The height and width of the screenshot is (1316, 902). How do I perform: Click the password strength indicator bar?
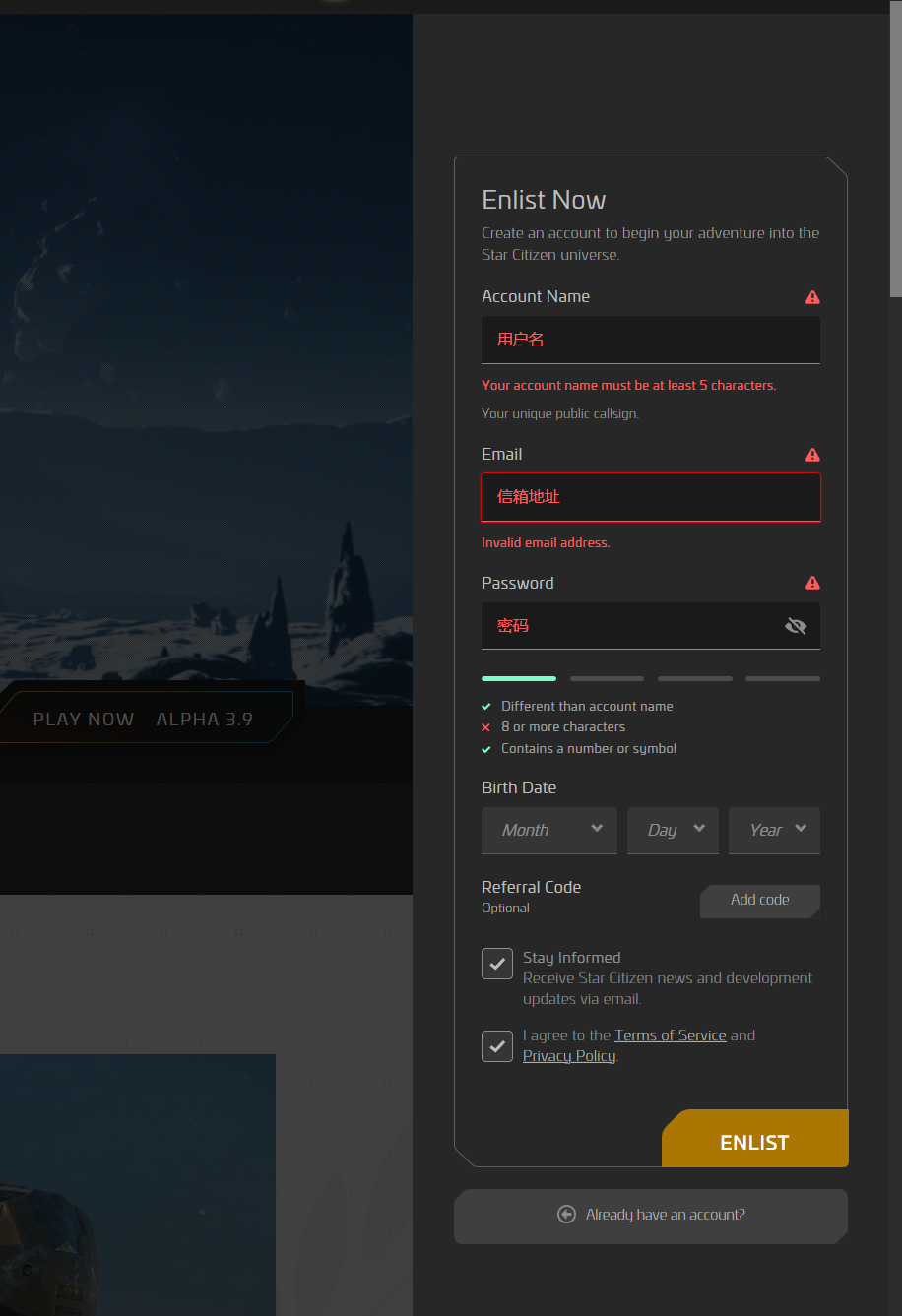coord(651,678)
